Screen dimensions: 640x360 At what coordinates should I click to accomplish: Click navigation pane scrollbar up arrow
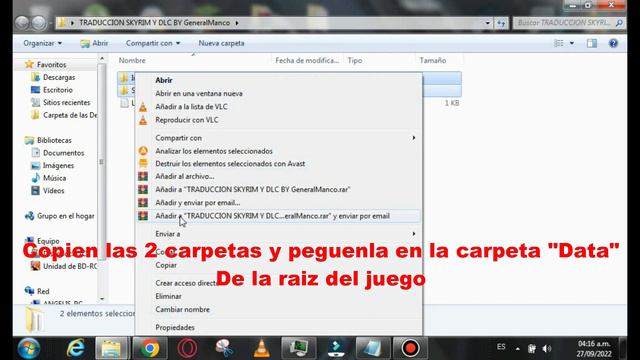pos(102,59)
